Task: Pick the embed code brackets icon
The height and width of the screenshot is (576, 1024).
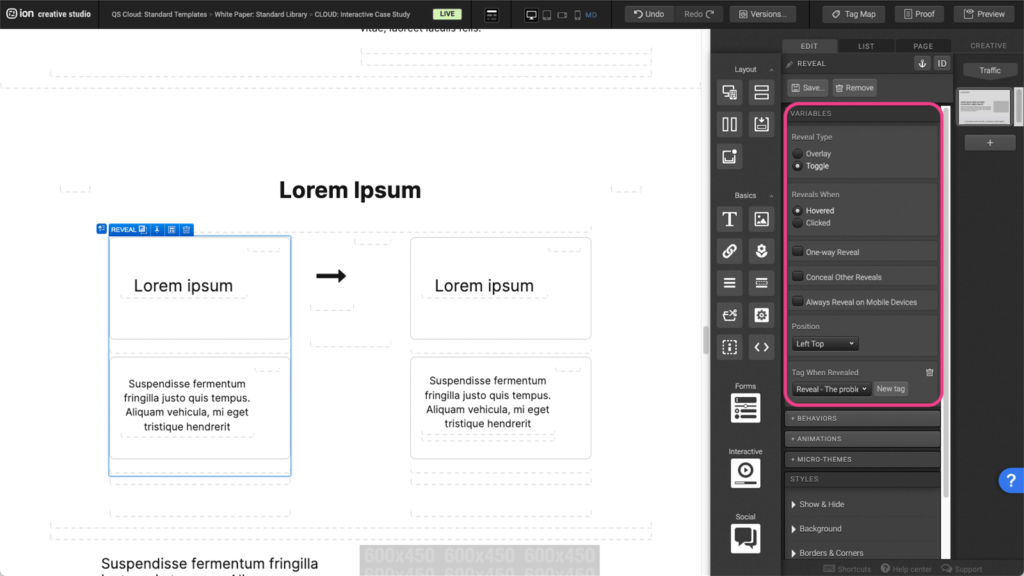Action: (x=761, y=347)
